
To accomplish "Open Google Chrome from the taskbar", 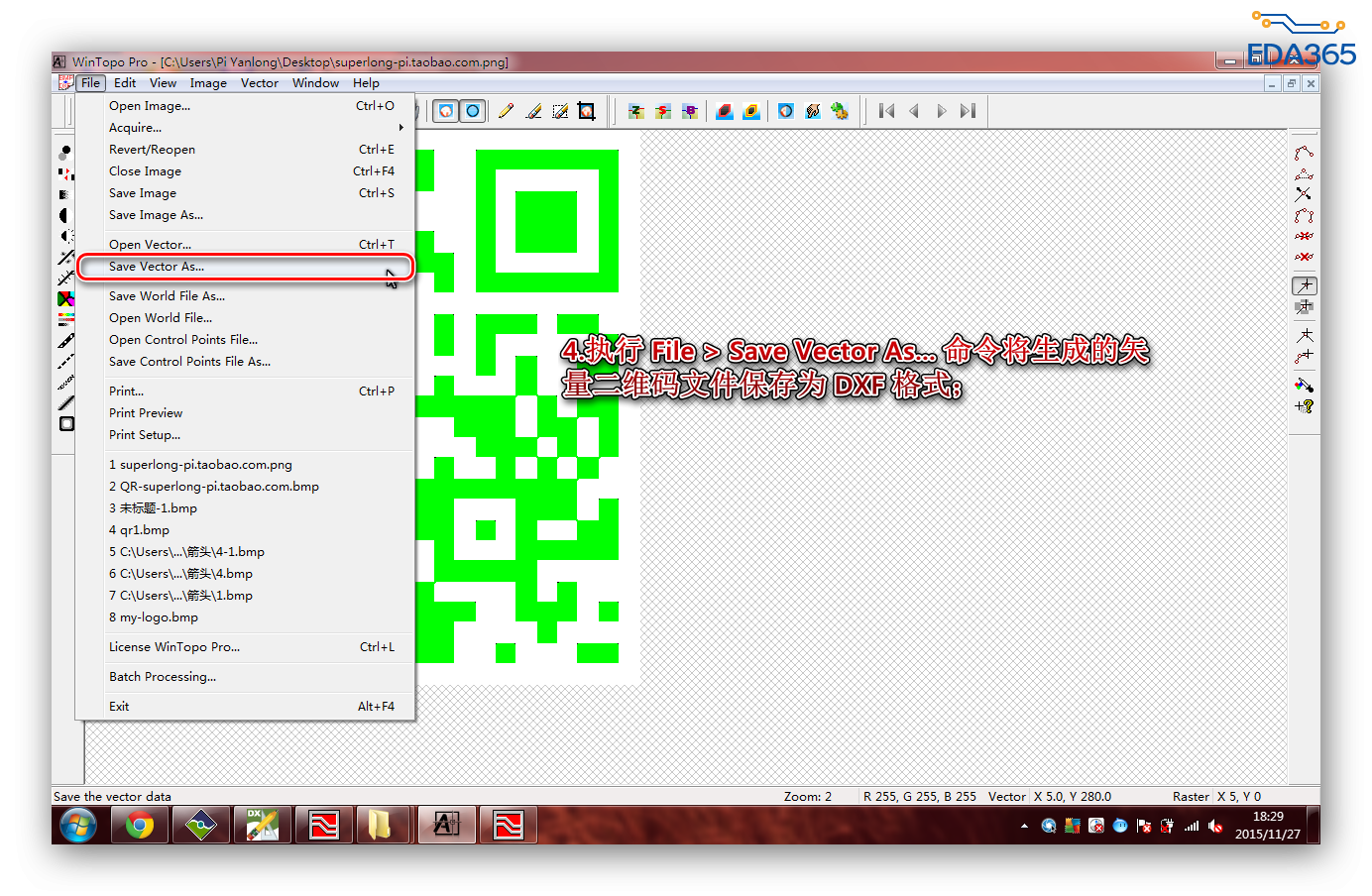I will click(x=140, y=825).
